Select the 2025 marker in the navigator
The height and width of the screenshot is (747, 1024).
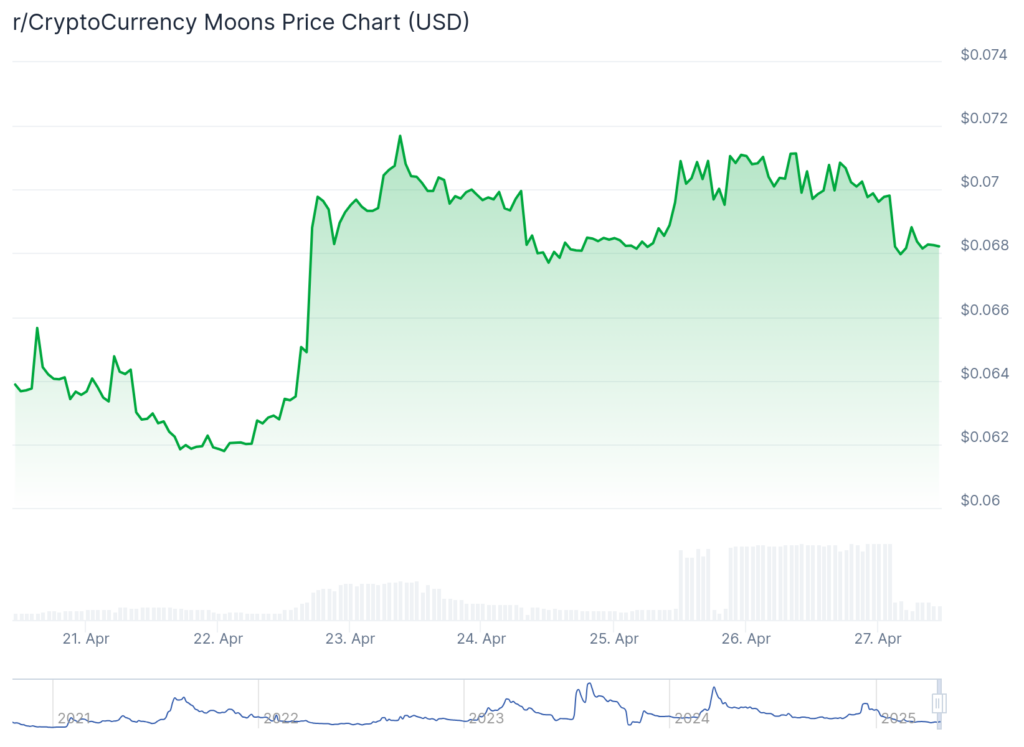[898, 718]
